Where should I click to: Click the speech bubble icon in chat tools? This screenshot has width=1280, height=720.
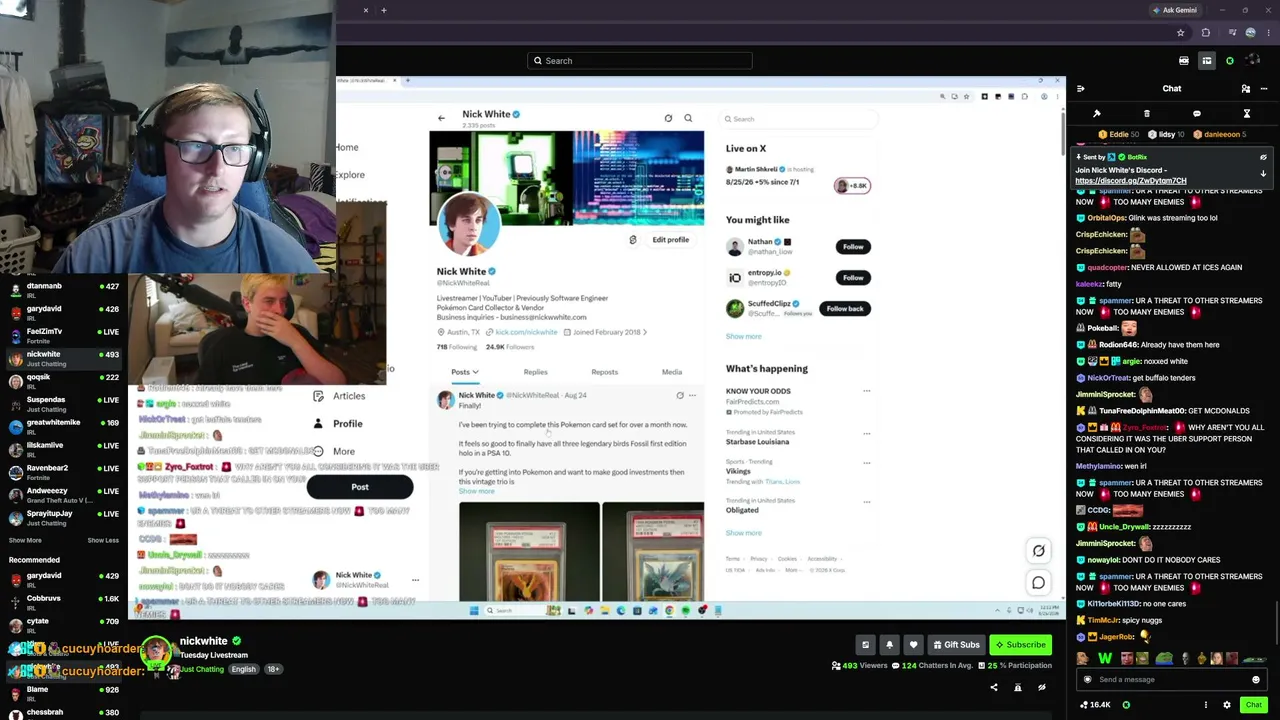coord(1197,114)
